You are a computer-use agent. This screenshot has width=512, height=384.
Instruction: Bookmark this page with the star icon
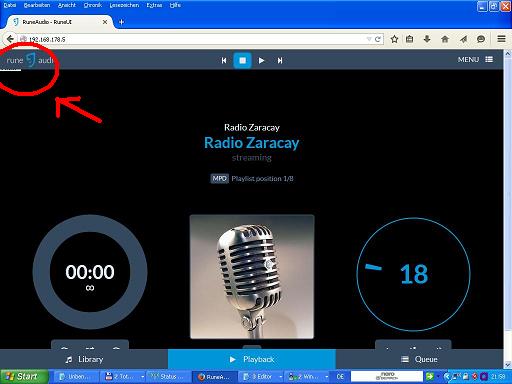click(394, 39)
